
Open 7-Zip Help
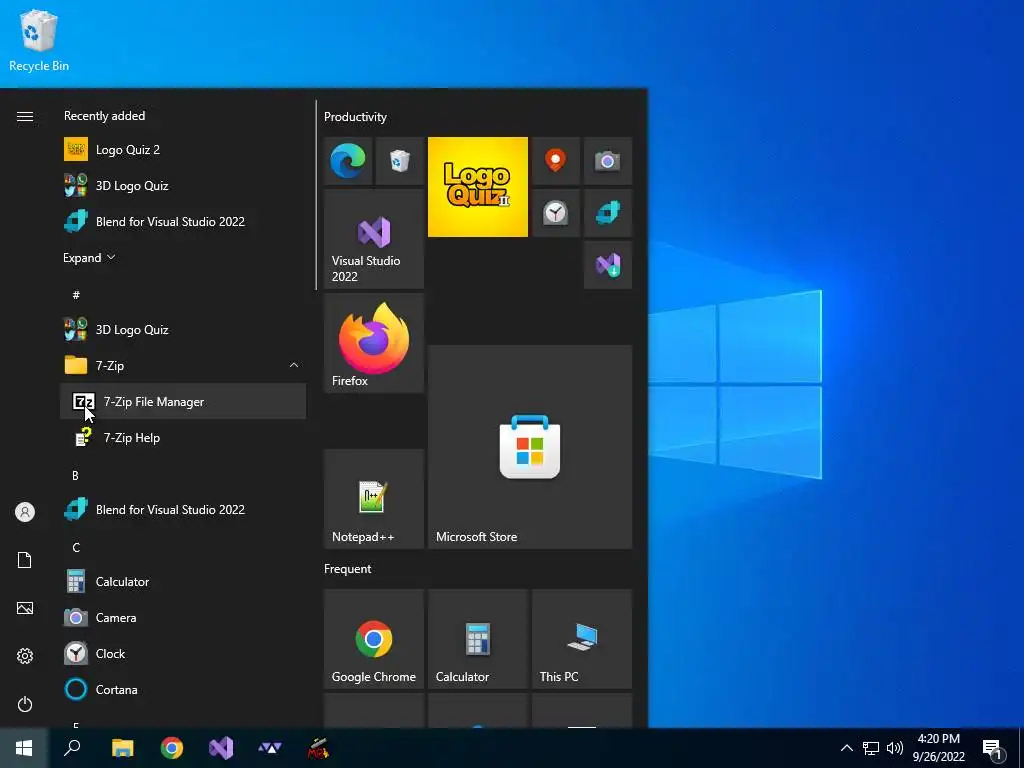(x=183, y=438)
